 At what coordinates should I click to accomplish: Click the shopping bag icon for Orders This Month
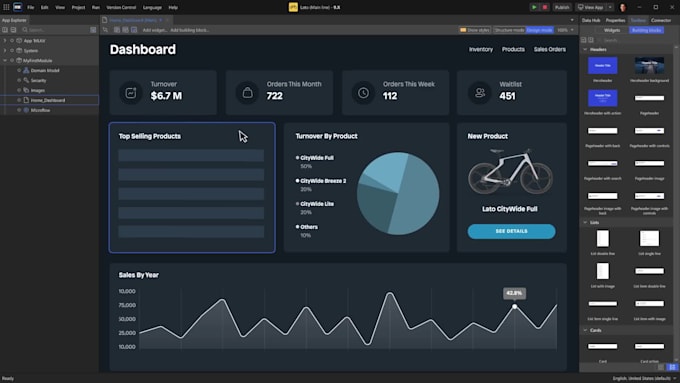[247, 93]
